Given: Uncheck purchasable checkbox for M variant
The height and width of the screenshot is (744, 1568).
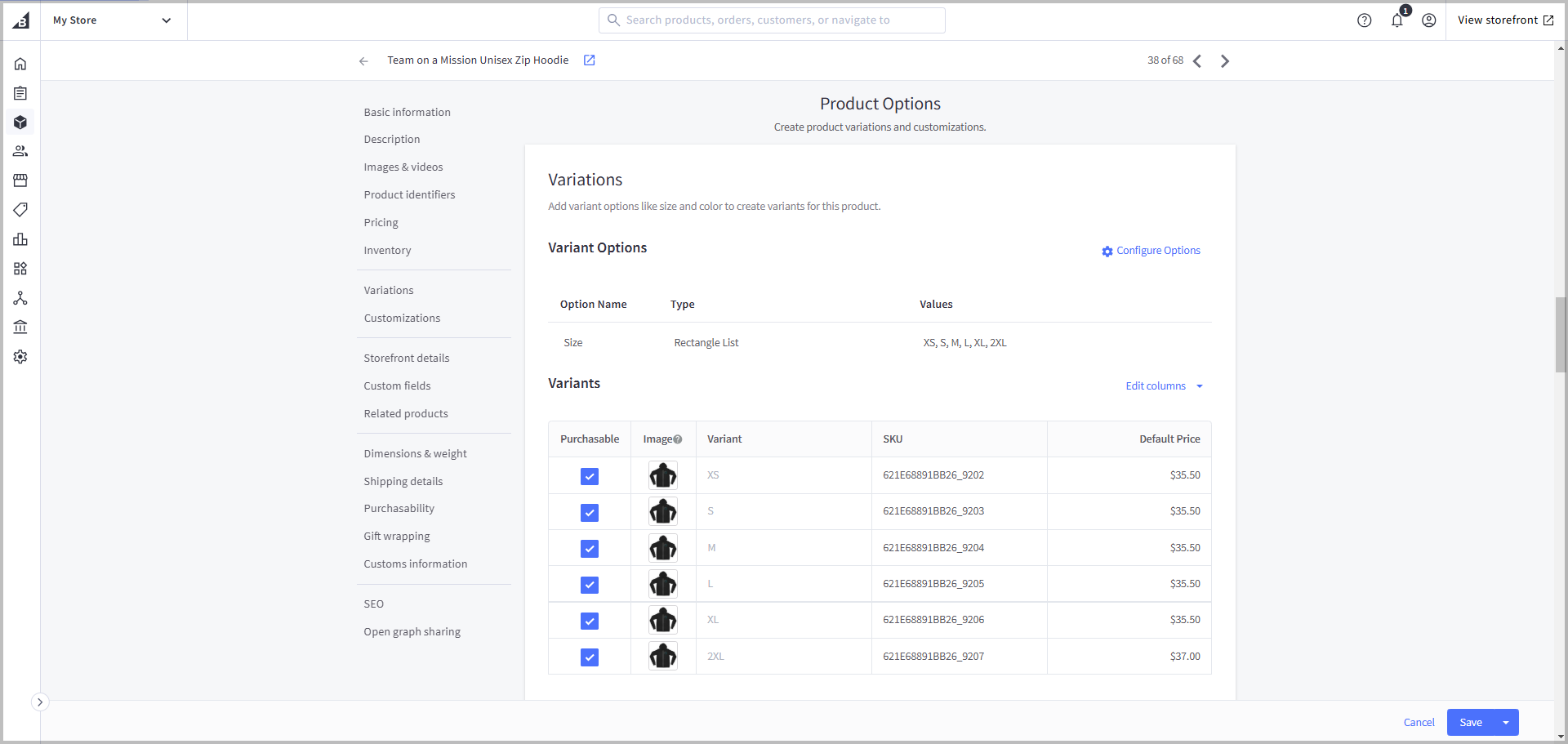Looking at the screenshot, I should click(590, 549).
